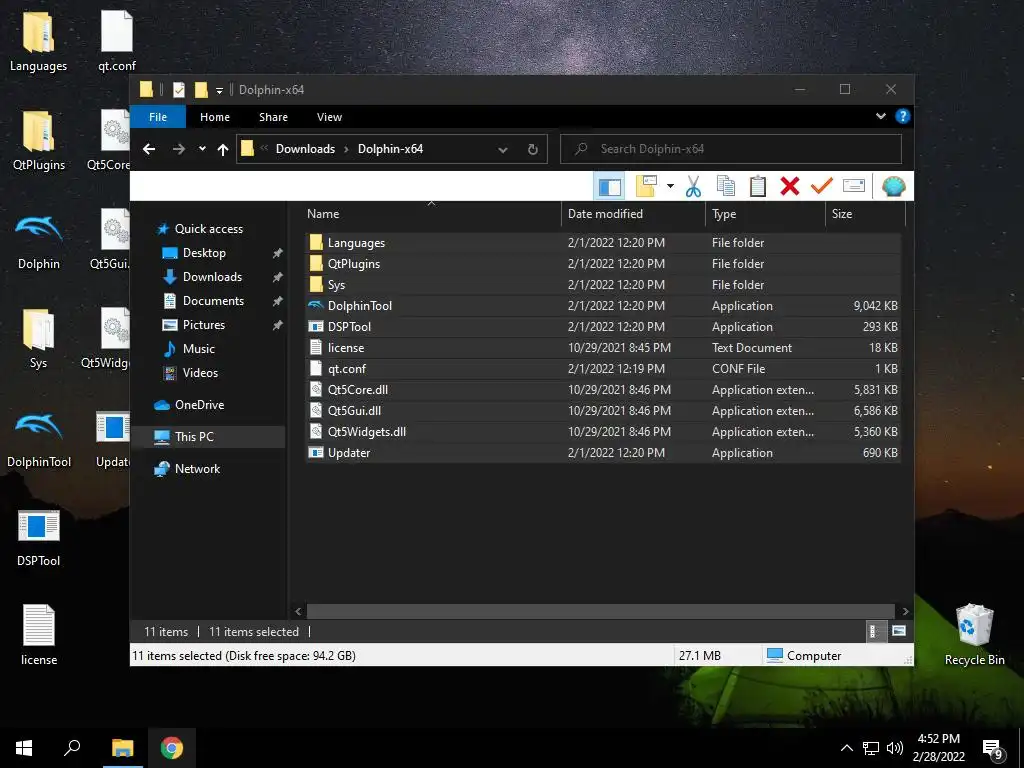
Task: Select qt.conf in the file list
Action: [603, 368]
